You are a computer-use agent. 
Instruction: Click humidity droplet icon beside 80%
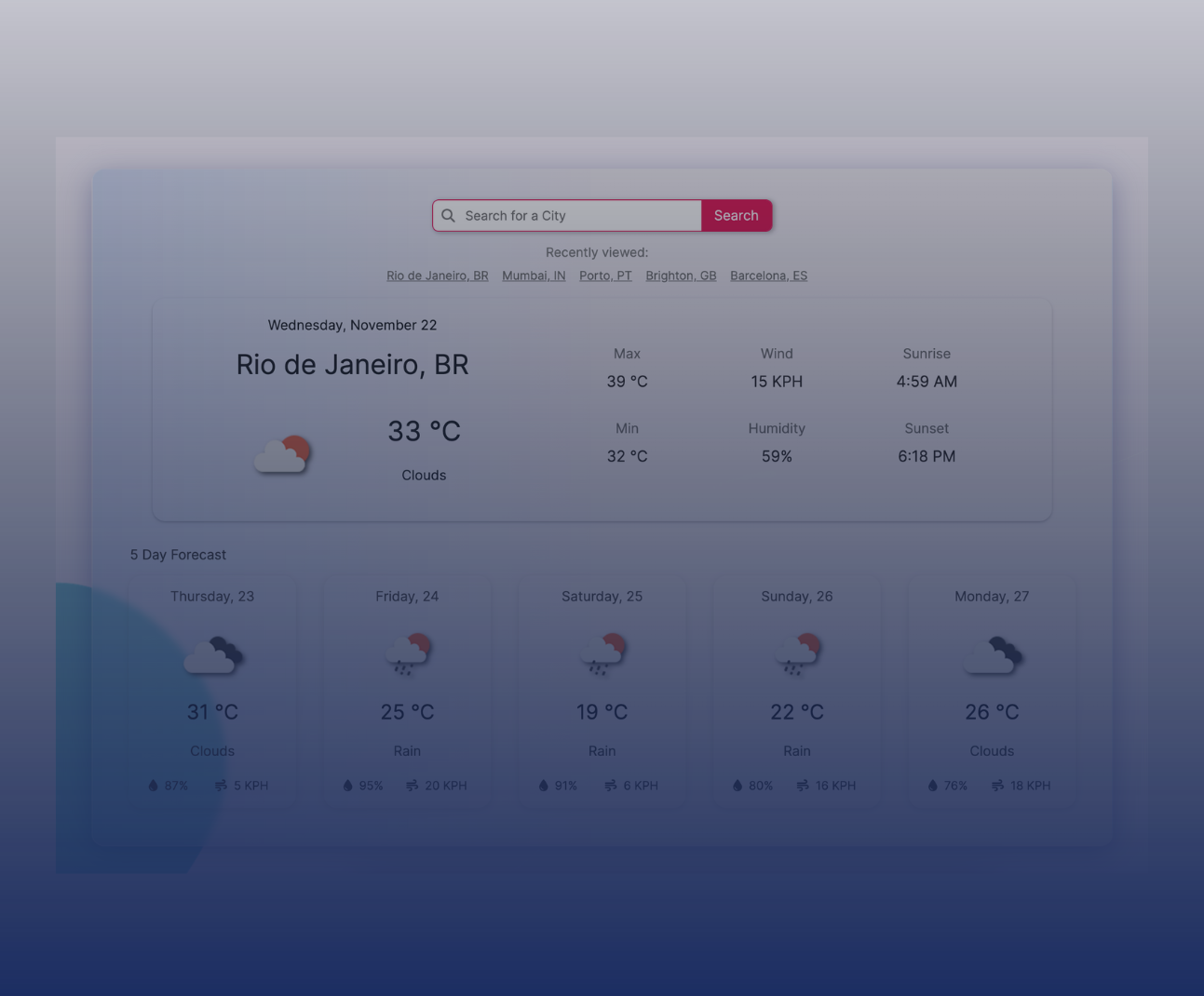[x=737, y=786]
